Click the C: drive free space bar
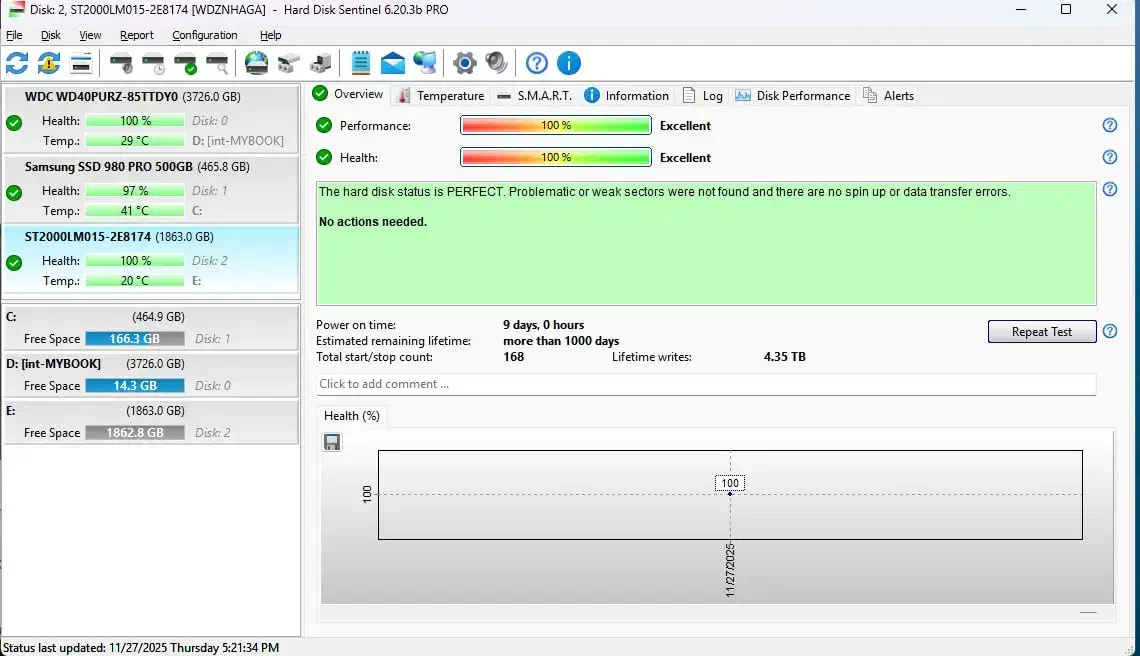 pyautogui.click(x=134, y=339)
